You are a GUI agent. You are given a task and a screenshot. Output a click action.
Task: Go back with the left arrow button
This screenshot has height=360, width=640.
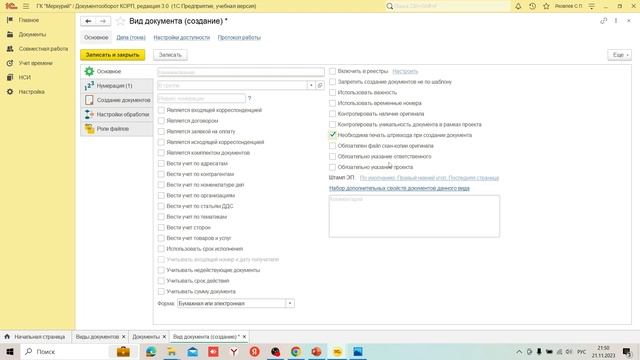click(88, 21)
